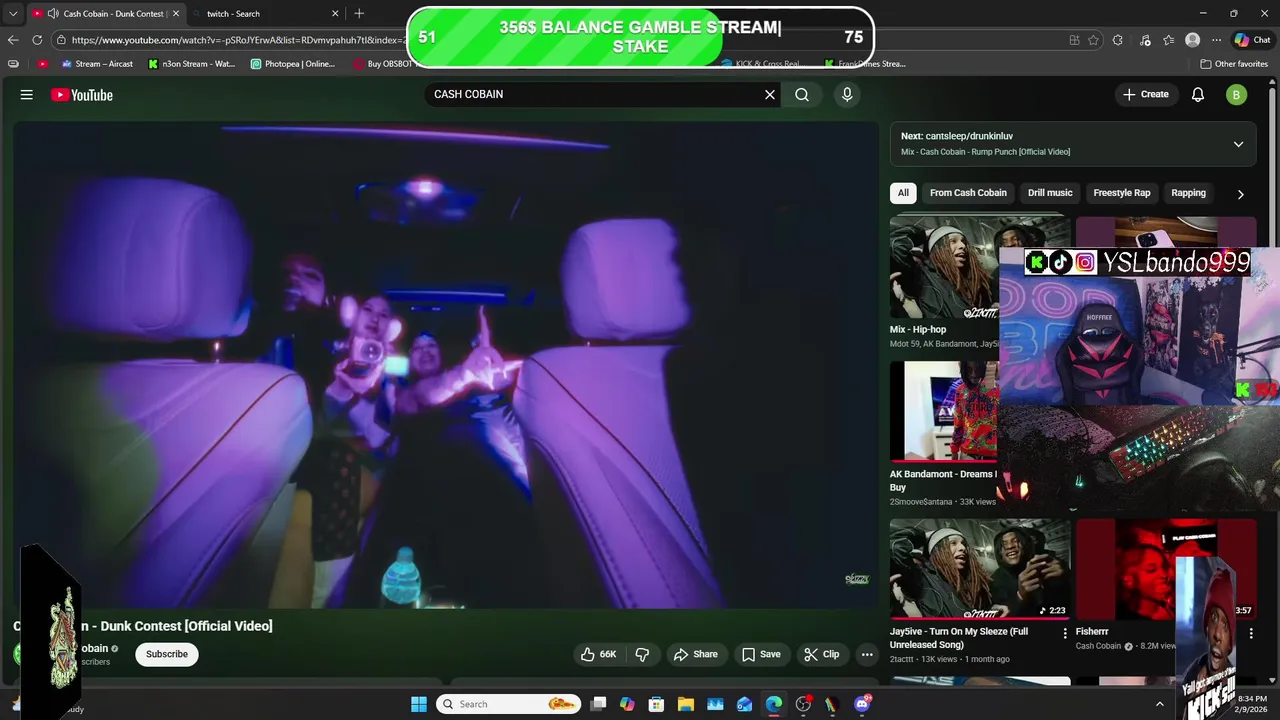Image resolution: width=1280 pixels, height=720 pixels.
Task: Select the Drill music chip
Action: coord(1050,193)
